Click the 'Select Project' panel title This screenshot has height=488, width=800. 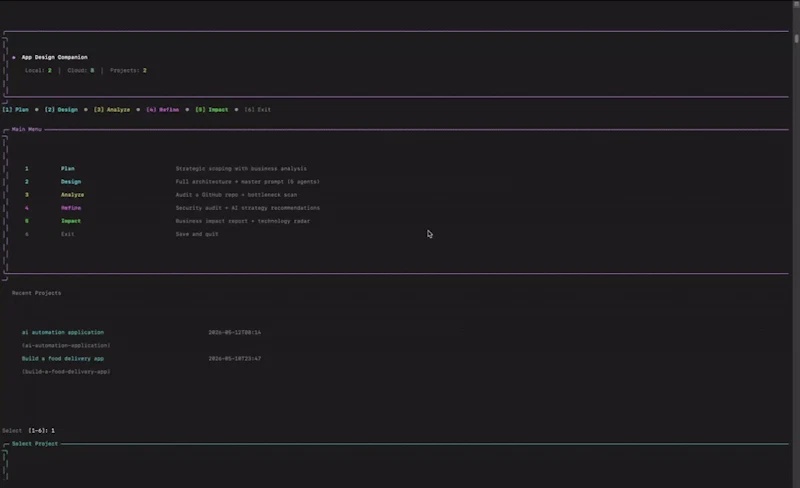(35, 444)
